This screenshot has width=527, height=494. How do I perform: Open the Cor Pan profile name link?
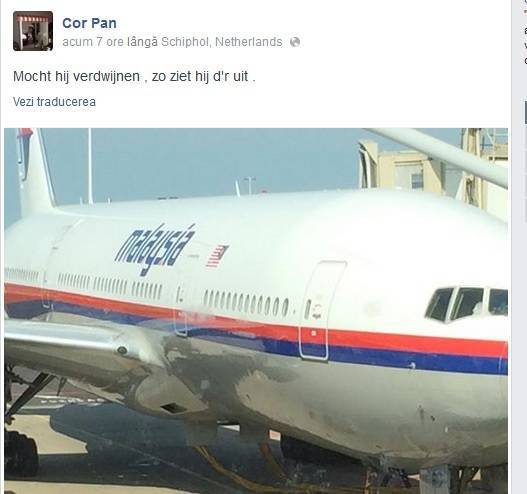[x=89, y=23]
